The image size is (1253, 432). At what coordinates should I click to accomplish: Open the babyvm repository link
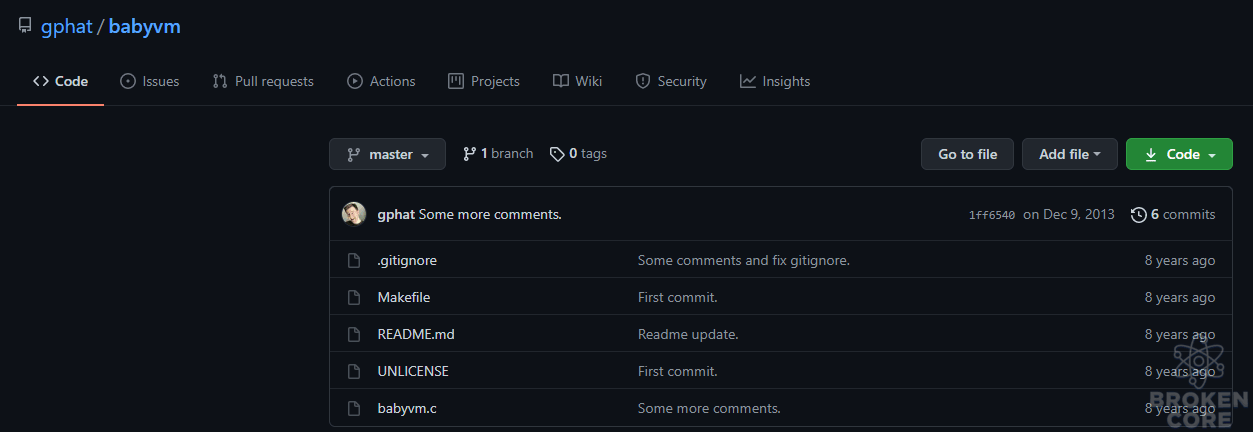pos(144,27)
